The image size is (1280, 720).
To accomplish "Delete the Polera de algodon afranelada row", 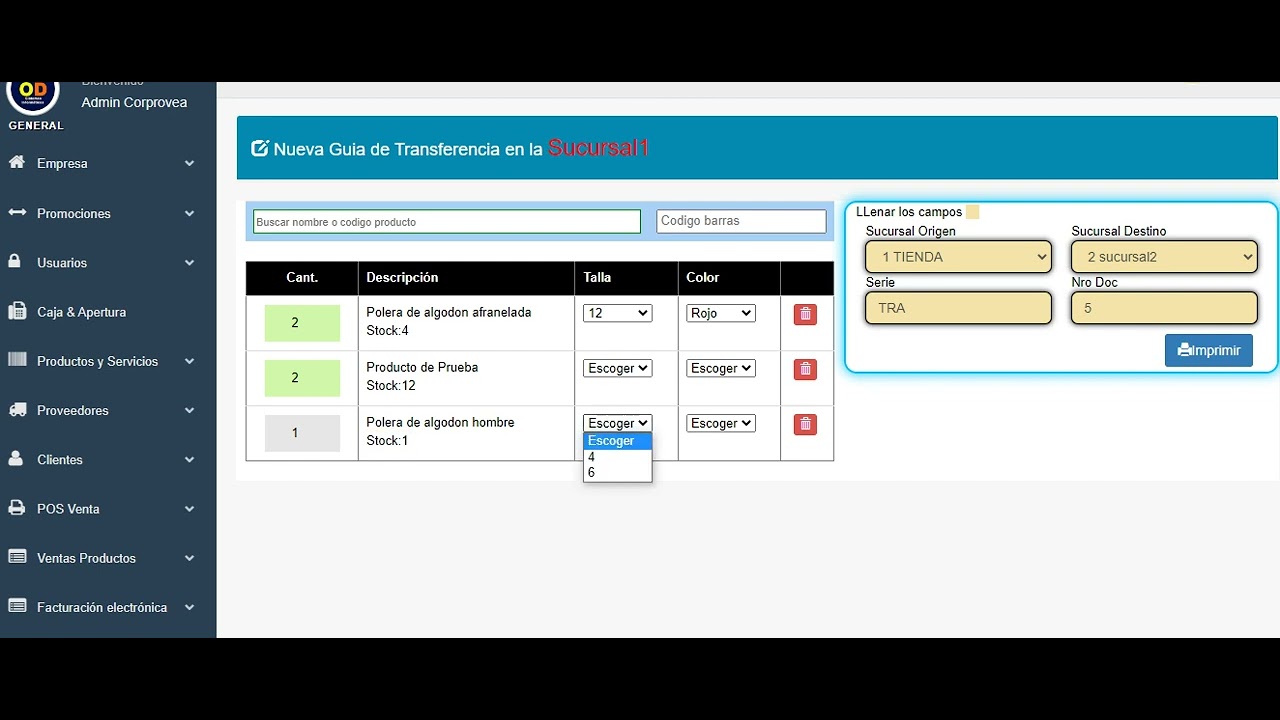I will [x=805, y=314].
